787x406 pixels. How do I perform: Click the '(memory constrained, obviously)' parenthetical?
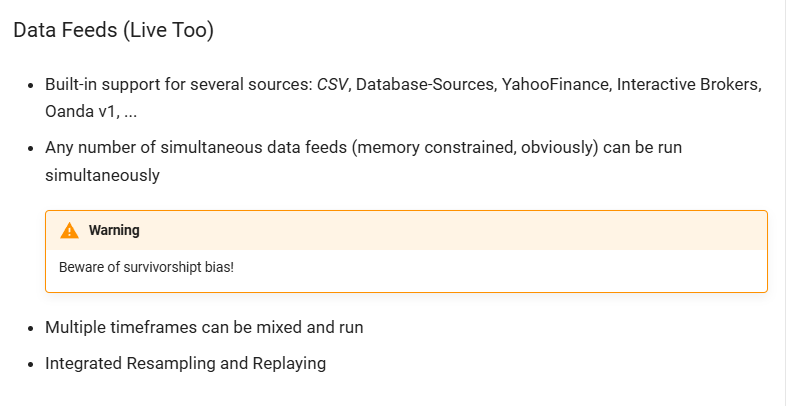(475, 148)
